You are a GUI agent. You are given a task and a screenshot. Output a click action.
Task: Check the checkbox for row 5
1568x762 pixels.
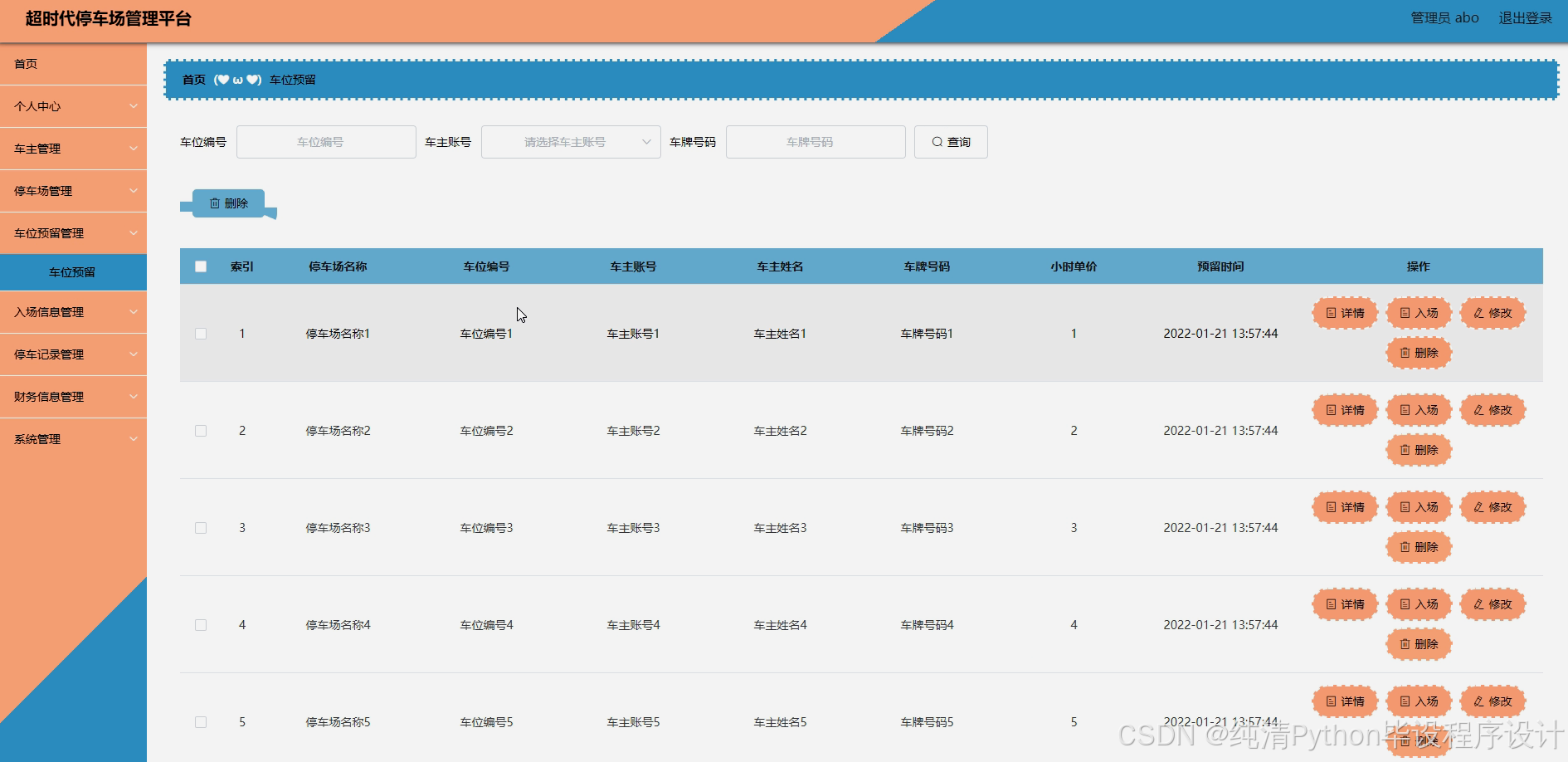point(201,722)
